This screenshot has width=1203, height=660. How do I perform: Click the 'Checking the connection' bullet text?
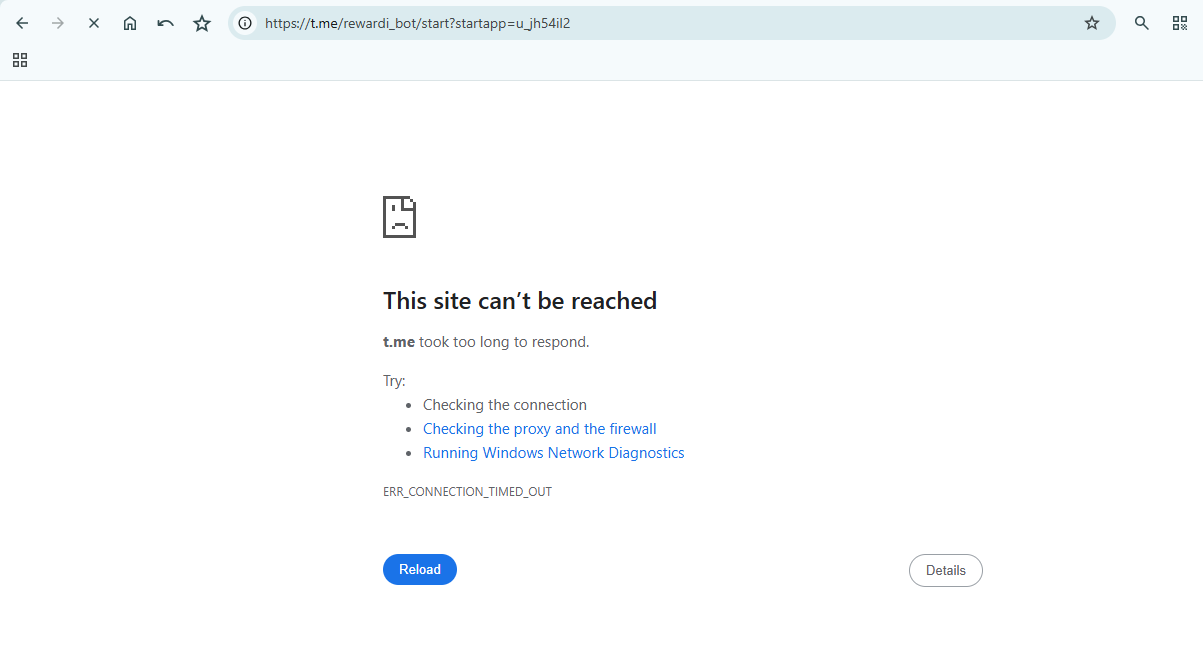pos(505,405)
